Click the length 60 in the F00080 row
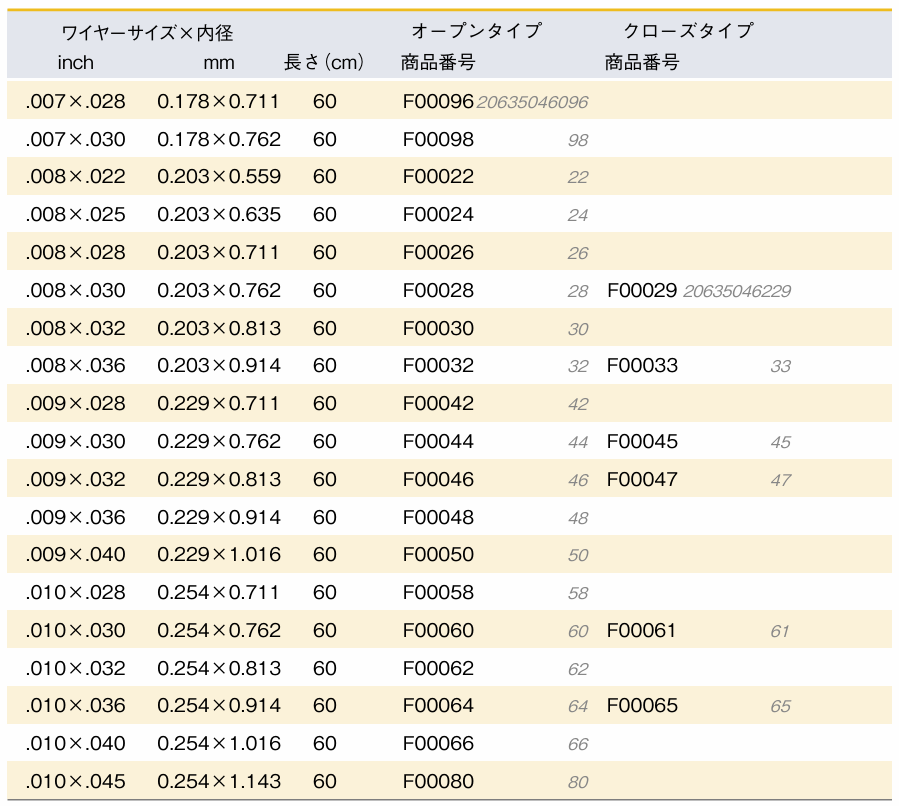 coord(325,781)
